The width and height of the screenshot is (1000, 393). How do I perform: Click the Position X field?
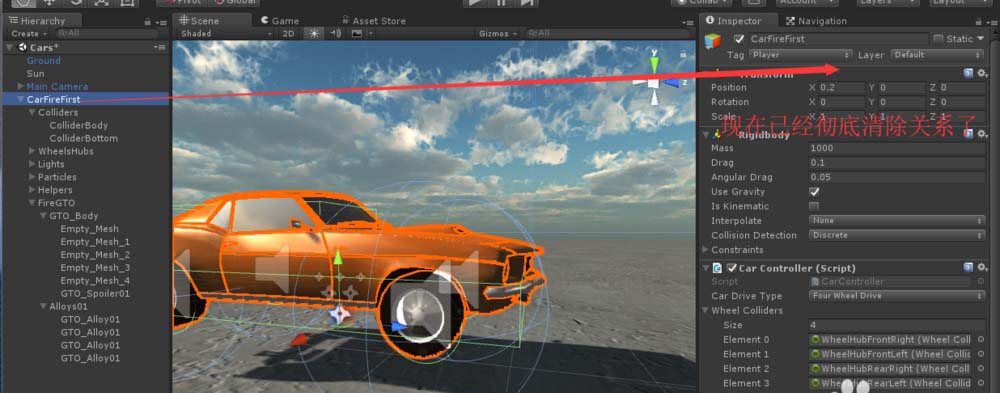tap(842, 87)
